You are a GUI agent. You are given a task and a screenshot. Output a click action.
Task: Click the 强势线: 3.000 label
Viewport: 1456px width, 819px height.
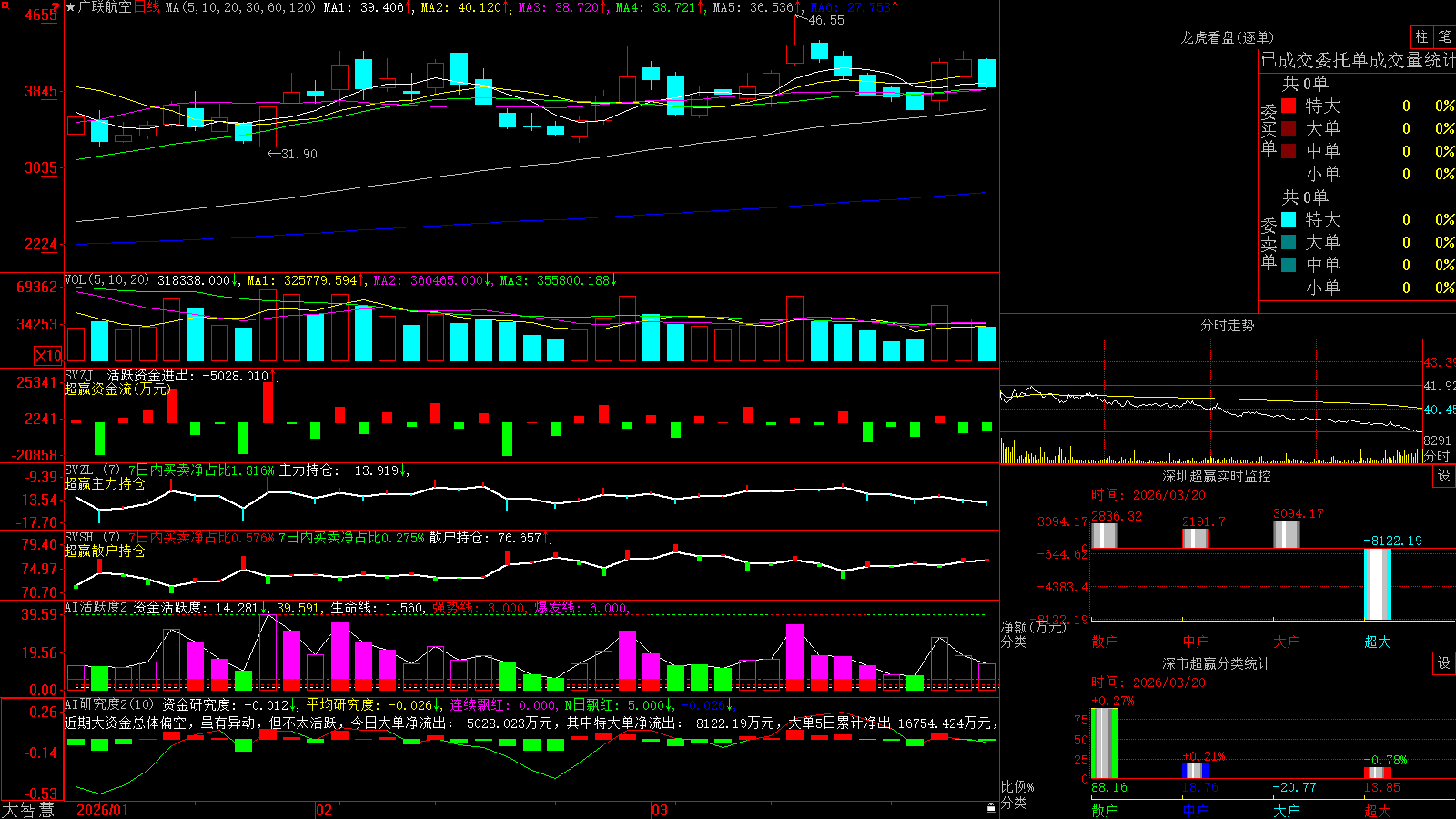click(x=478, y=608)
